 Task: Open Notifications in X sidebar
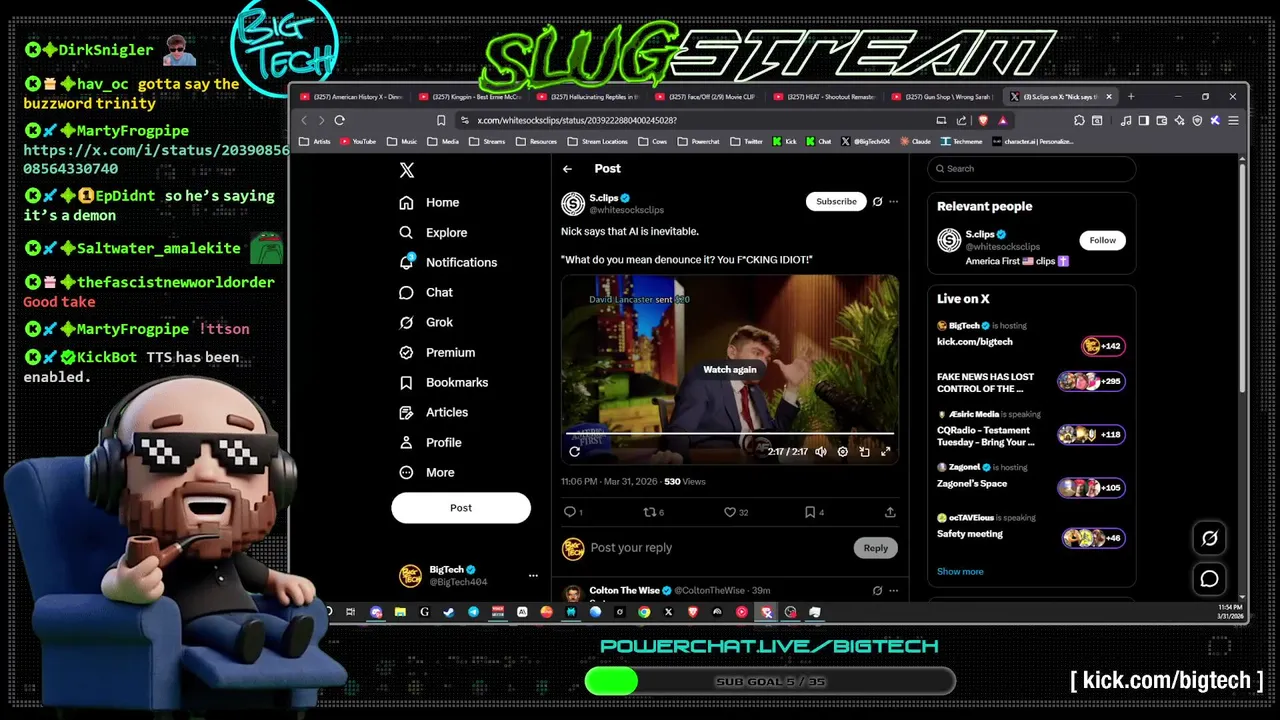(x=448, y=262)
